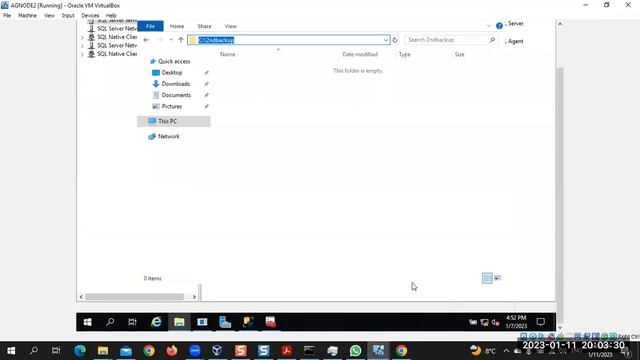Image resolution: width=640 pixels, height=360 pixels.
Task: Expand last SQL Native Client tree node
Action: (82, 54)
